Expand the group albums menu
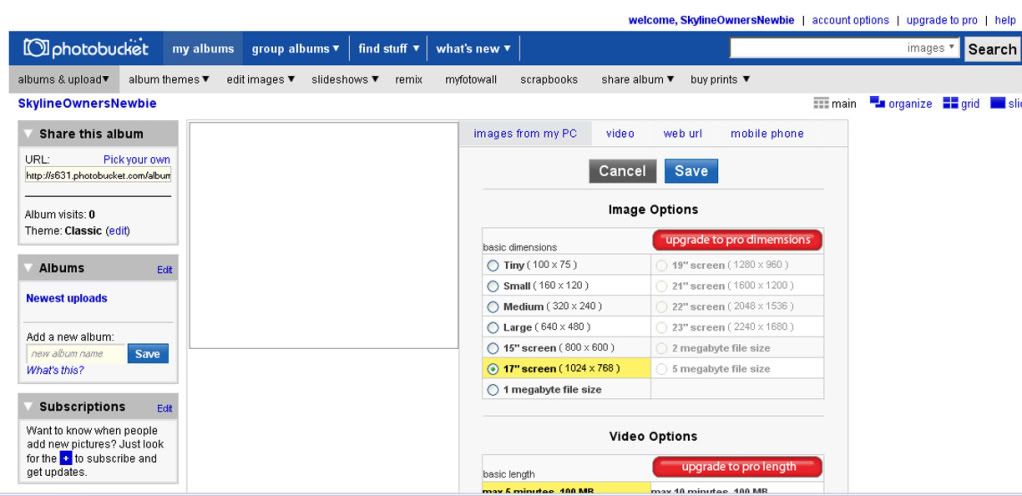1022x496 pixels. click(x=296, y=48)
